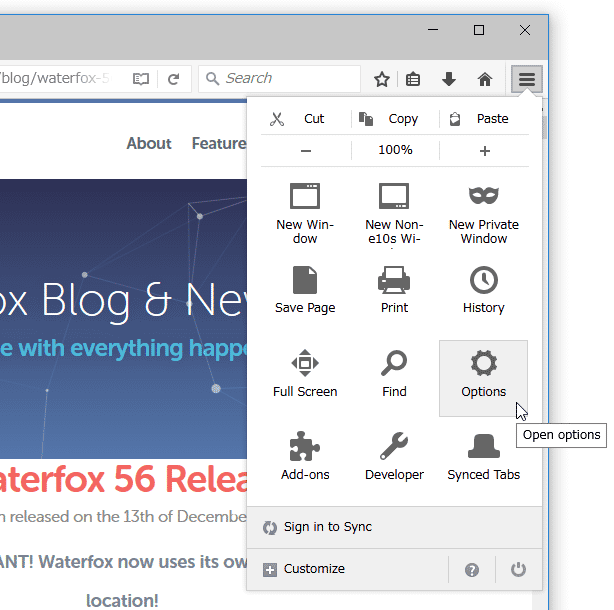Viewport: 614px width, 610px height.
Task: Click the Home toolbar icon
Action: (485, 79)
